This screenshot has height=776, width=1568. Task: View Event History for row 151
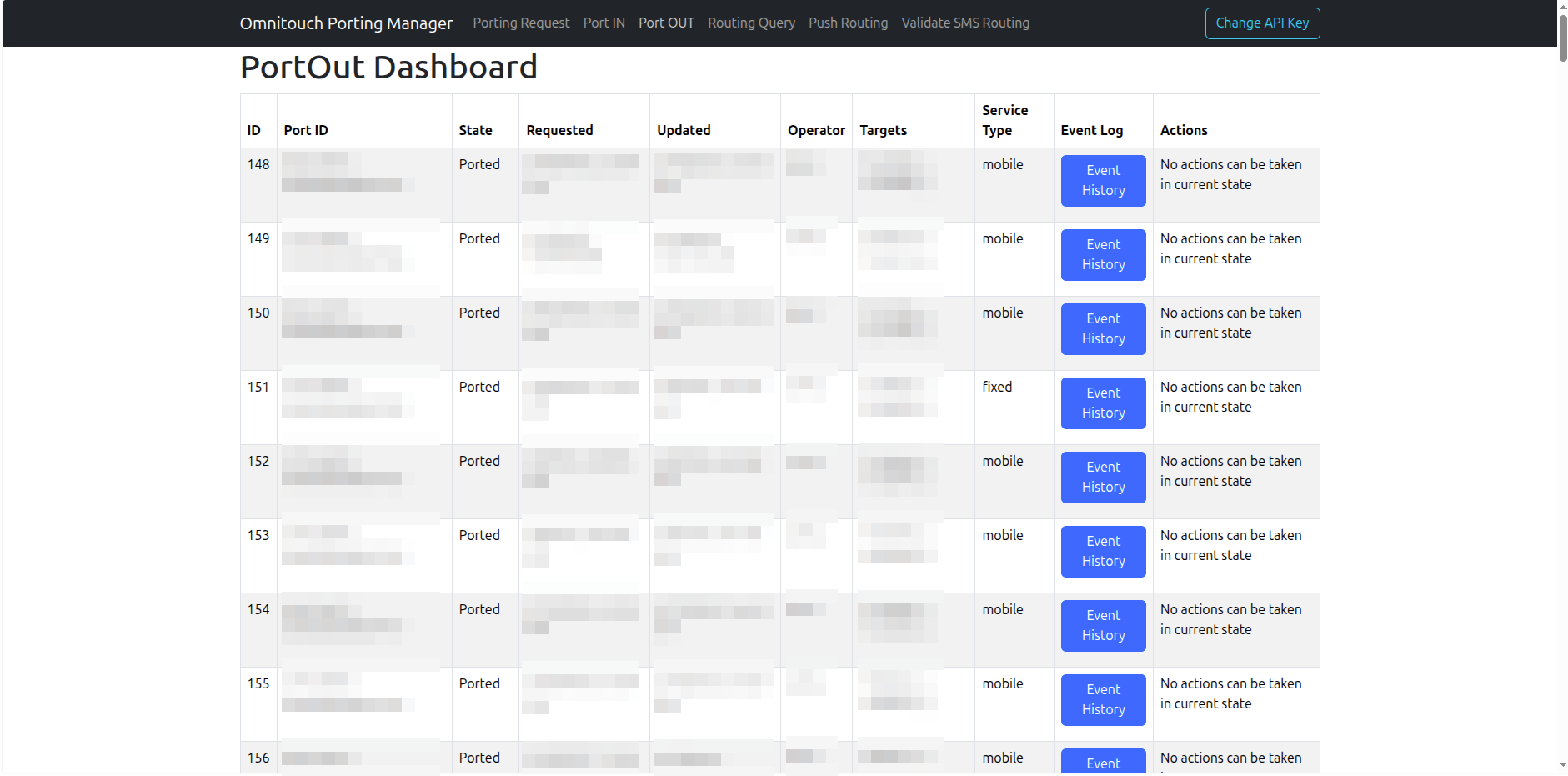[1103, 403]
